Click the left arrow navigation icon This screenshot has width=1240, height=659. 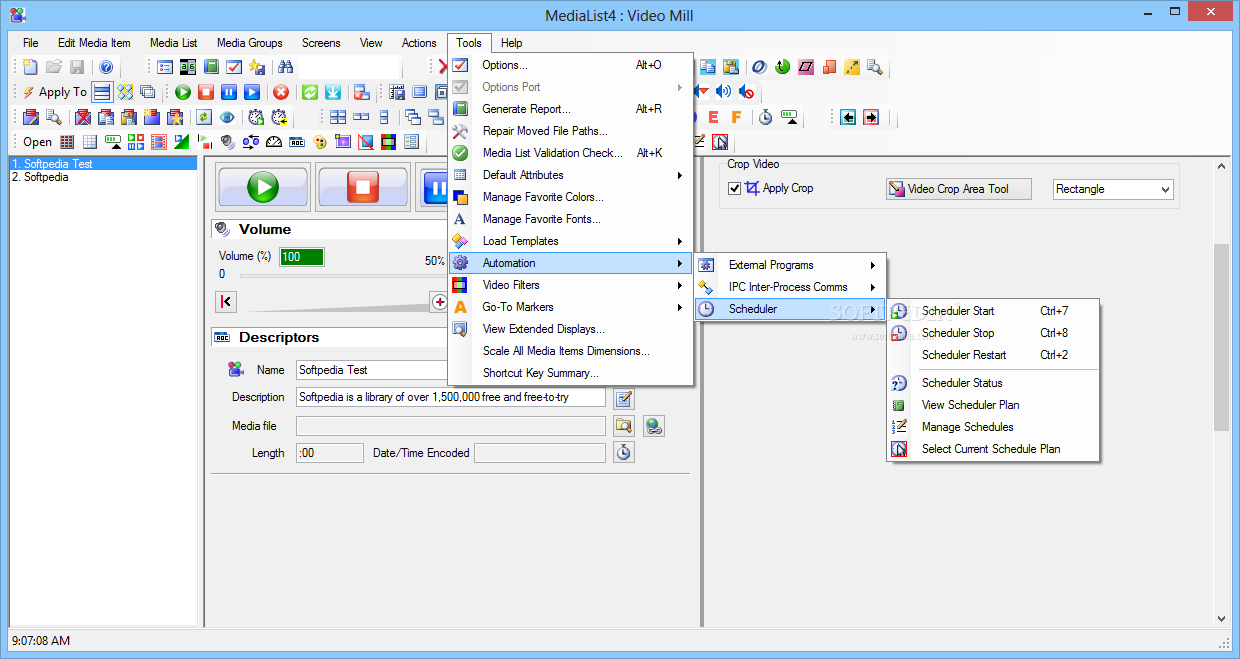pyautogui.click(x=848, y=117)
